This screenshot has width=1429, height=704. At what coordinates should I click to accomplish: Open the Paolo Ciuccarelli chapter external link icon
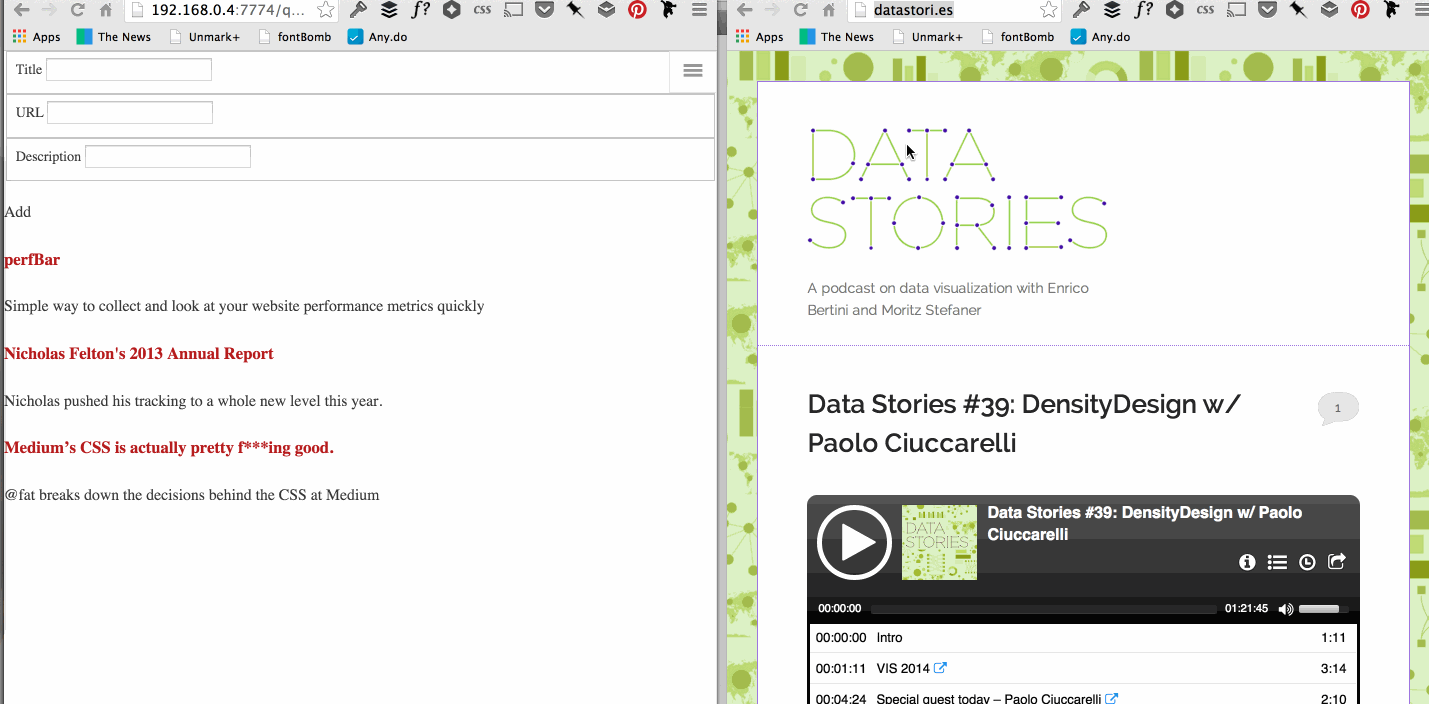1112,699
